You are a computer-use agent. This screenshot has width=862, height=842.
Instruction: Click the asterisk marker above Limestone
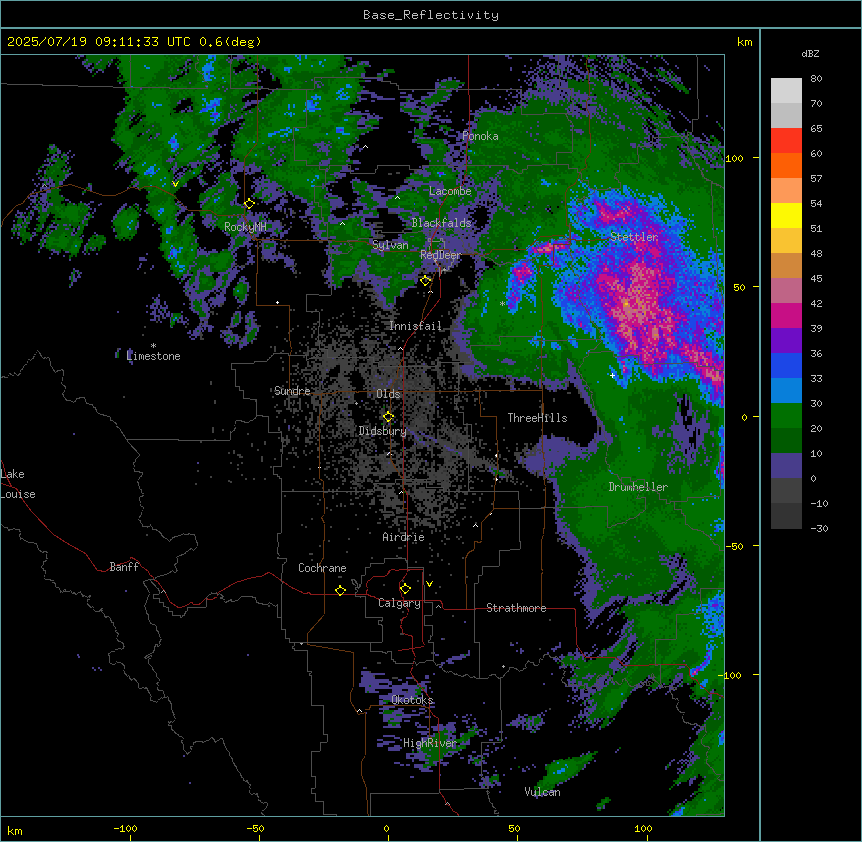pyautogui.click(x=153, y=346)
